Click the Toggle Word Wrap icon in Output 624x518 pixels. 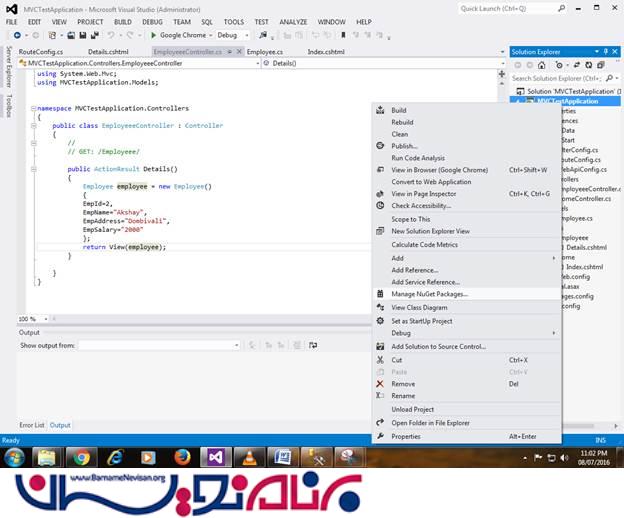point(314,345)
